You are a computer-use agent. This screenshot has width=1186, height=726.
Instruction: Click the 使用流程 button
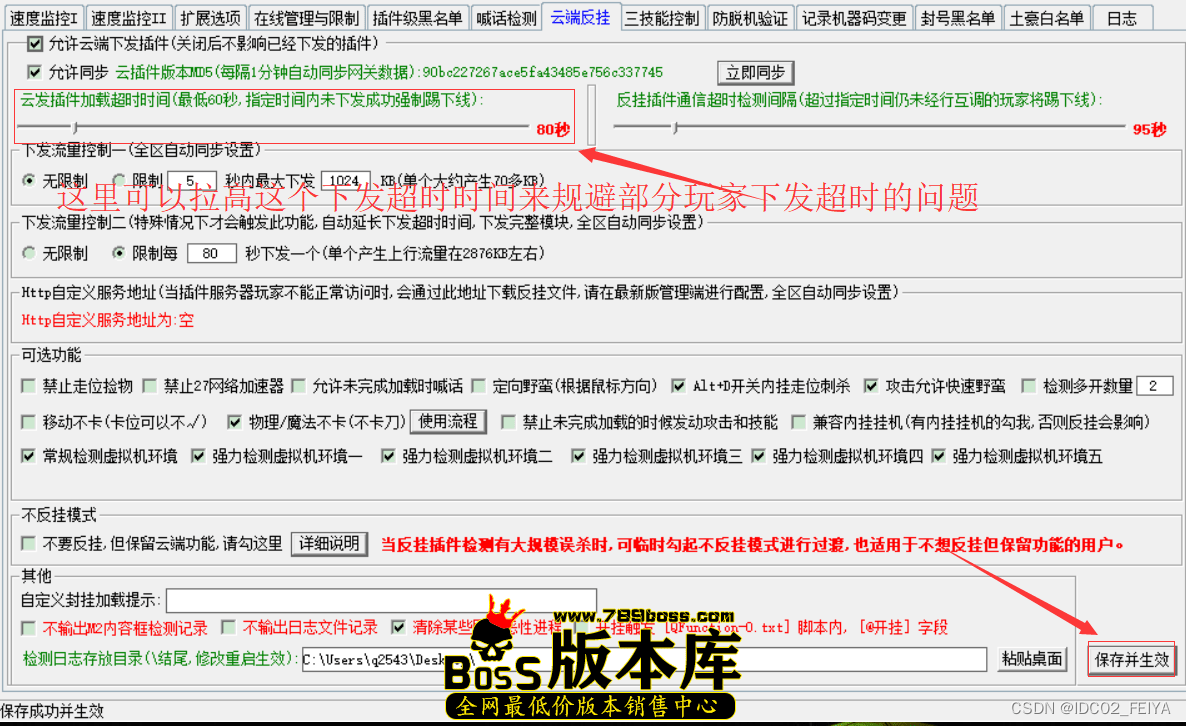(449, 422)
